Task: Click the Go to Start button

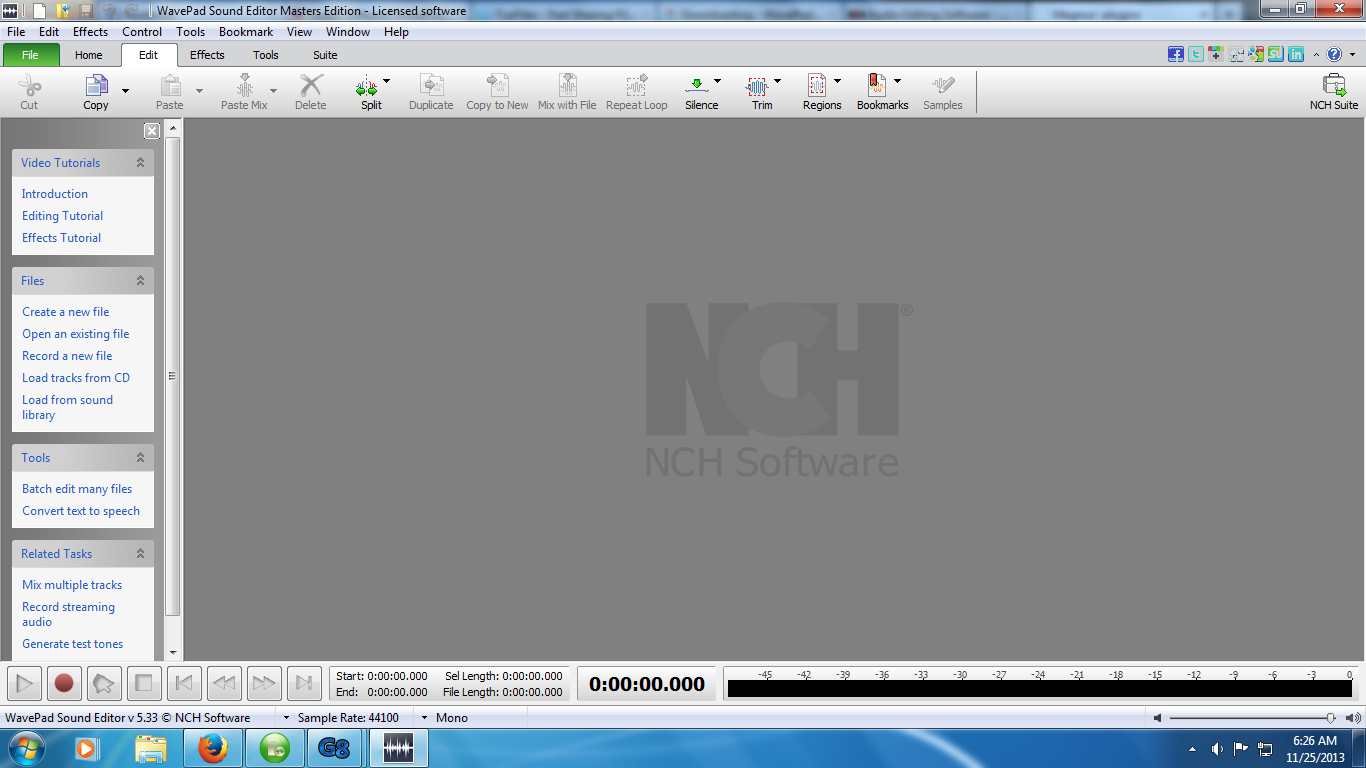Action: click(x=184, y=683)
